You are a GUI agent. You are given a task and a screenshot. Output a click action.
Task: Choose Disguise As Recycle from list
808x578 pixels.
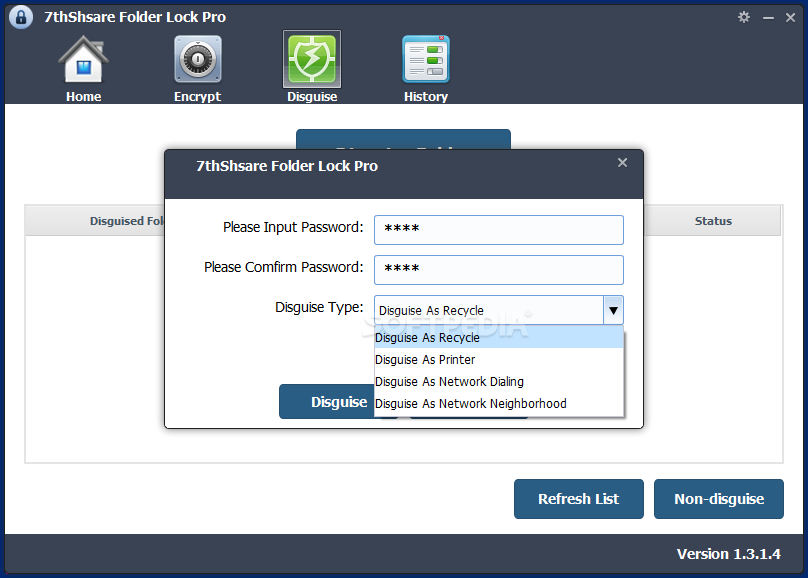[499, 337]
